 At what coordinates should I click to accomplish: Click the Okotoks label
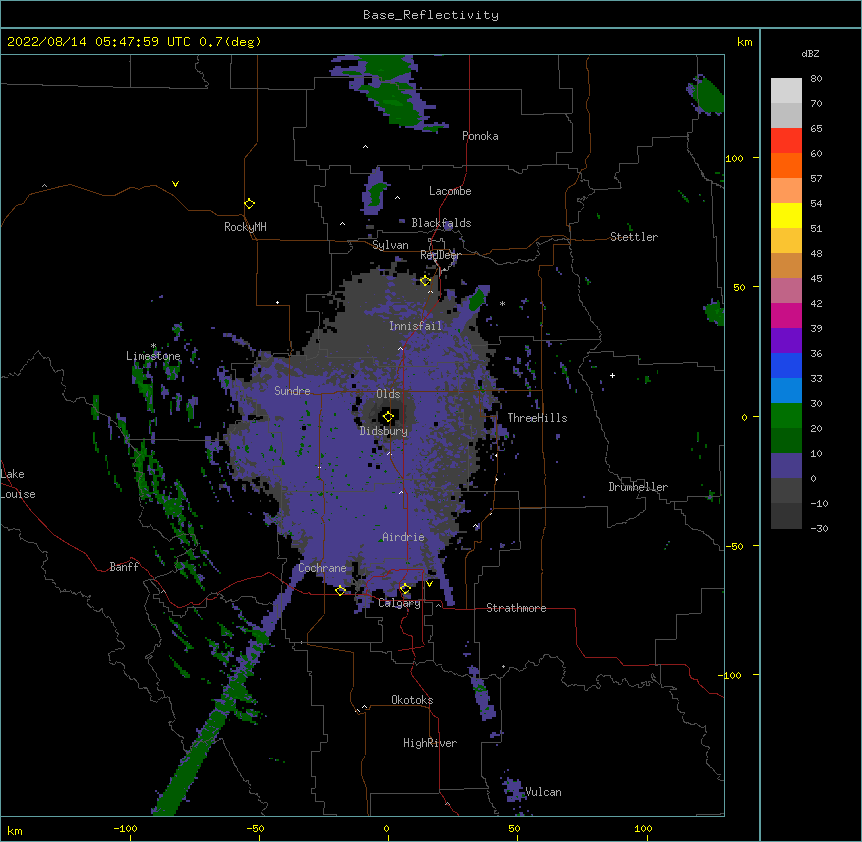coord(412,700)
